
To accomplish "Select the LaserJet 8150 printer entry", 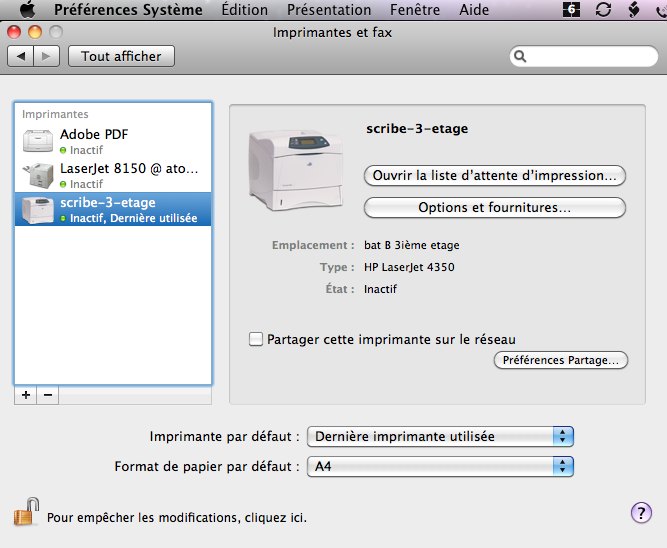I will coord(113,175).
